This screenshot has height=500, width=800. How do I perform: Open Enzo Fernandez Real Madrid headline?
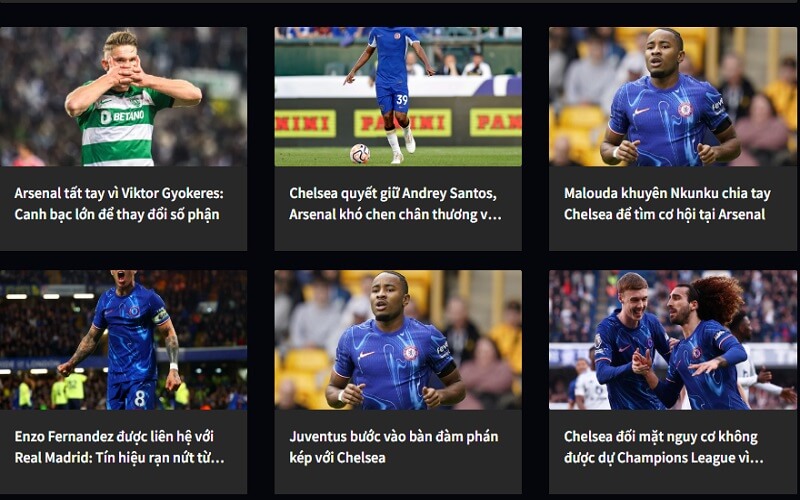[119, 447]
